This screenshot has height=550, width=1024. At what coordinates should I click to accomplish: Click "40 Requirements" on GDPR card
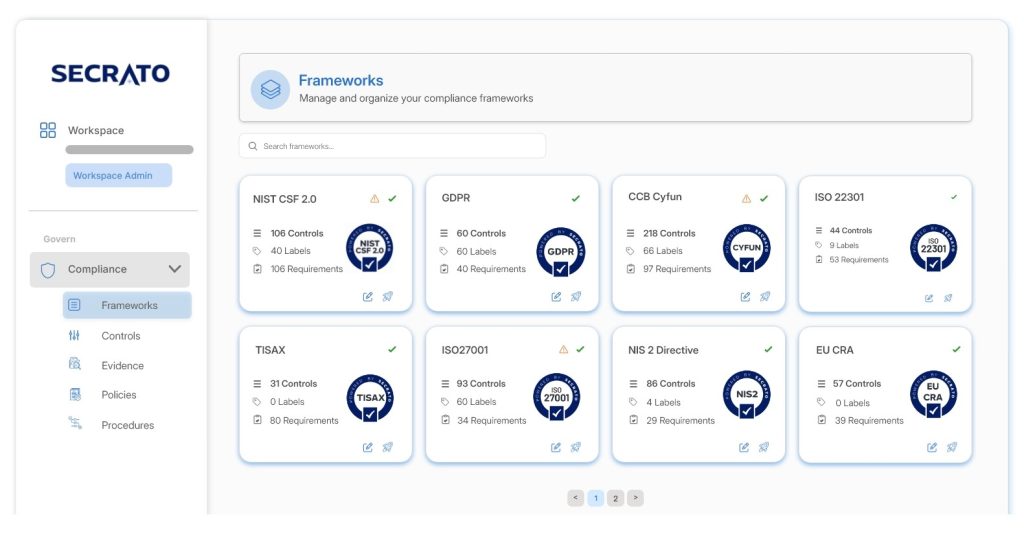[491, 269]
